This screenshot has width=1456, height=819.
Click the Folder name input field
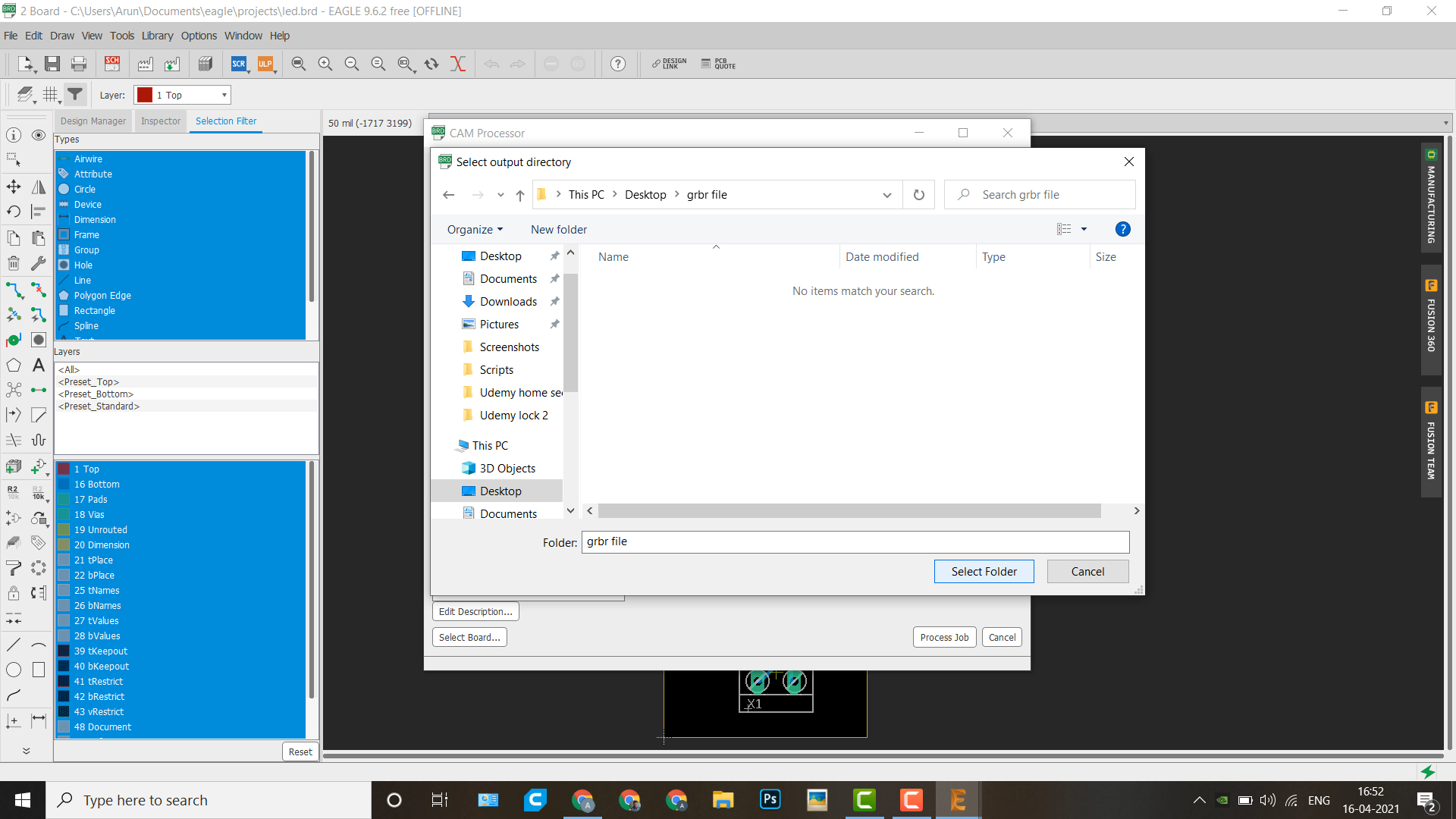[855, 541]
